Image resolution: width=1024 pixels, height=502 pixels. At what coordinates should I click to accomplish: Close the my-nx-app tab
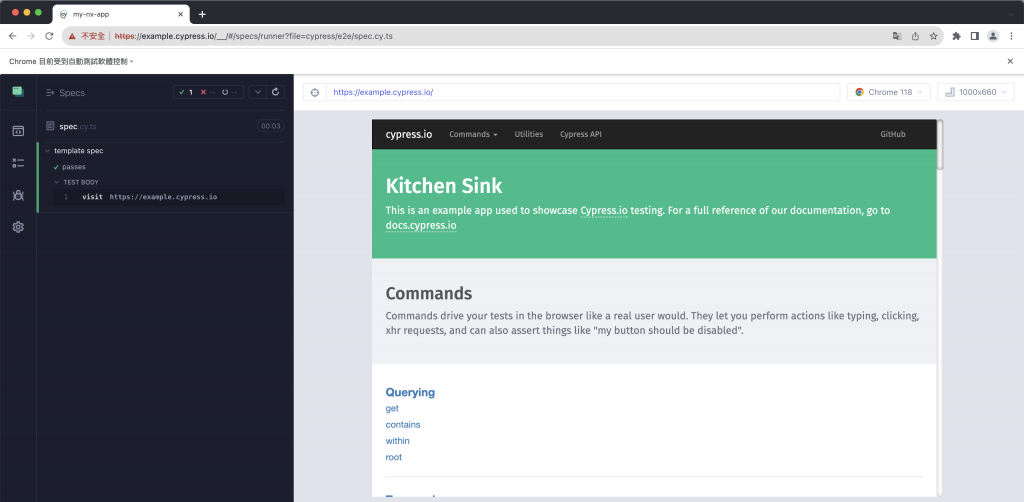[180, 14]
